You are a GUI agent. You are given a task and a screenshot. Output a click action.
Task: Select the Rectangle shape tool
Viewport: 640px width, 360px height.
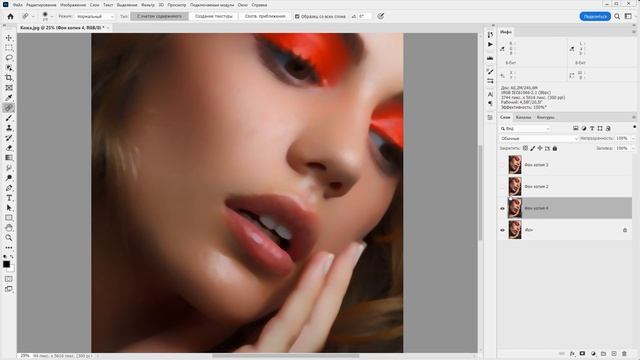pos(9,218)
